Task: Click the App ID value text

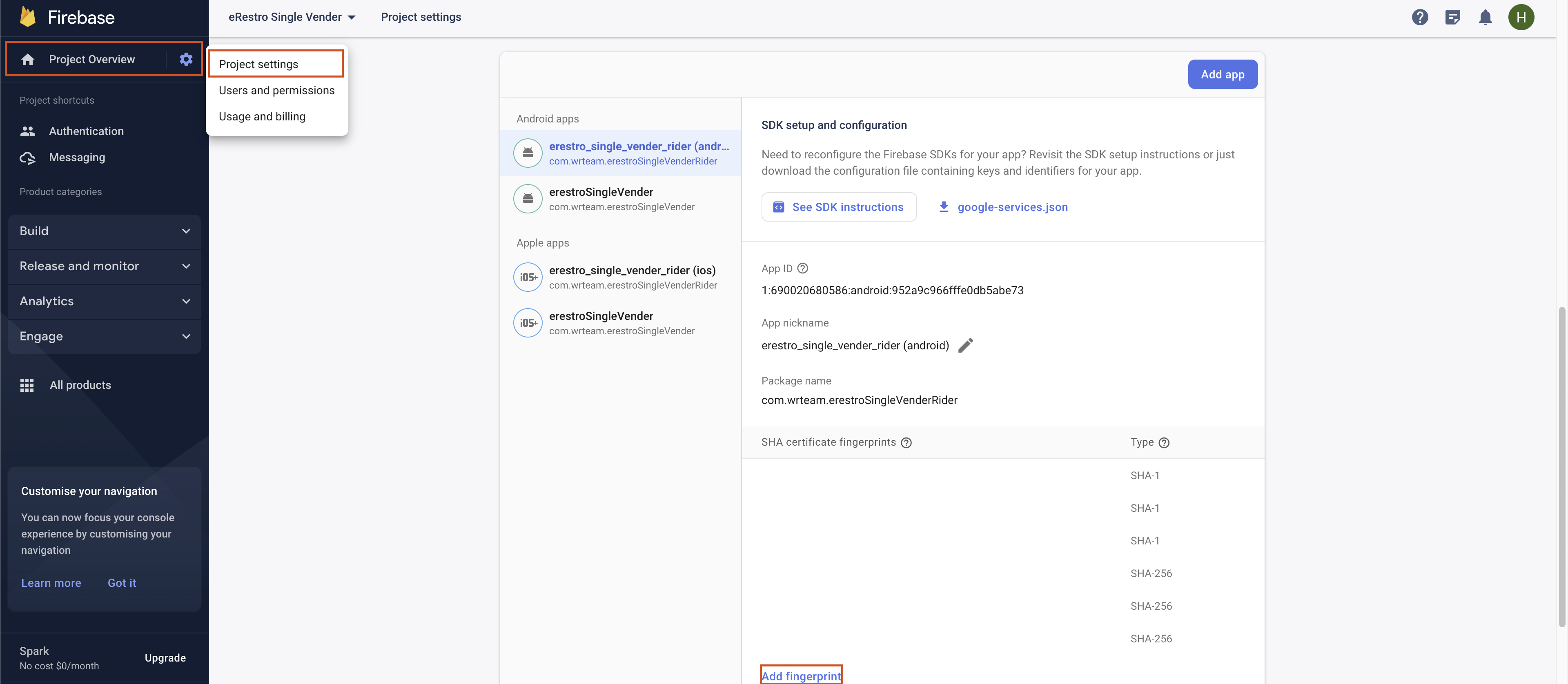Action: point(892,290)
